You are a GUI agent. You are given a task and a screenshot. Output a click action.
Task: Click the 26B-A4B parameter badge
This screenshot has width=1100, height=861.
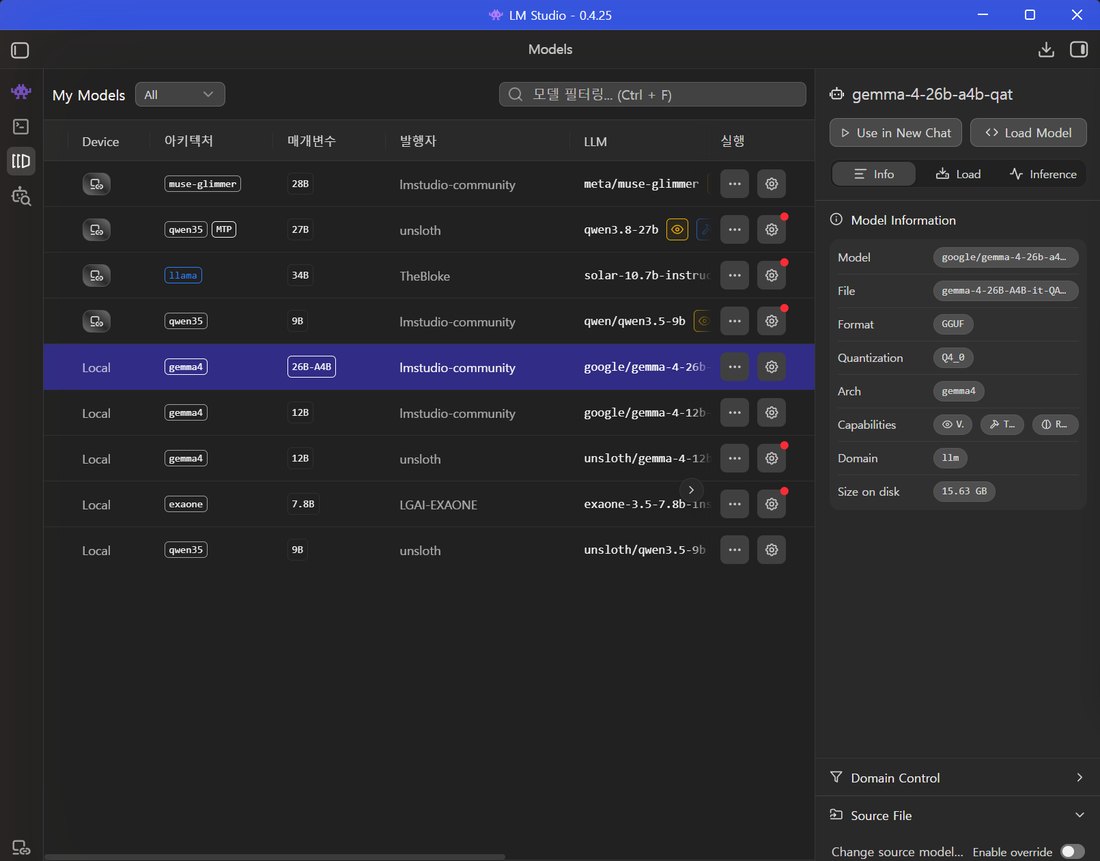coord(311,366)
